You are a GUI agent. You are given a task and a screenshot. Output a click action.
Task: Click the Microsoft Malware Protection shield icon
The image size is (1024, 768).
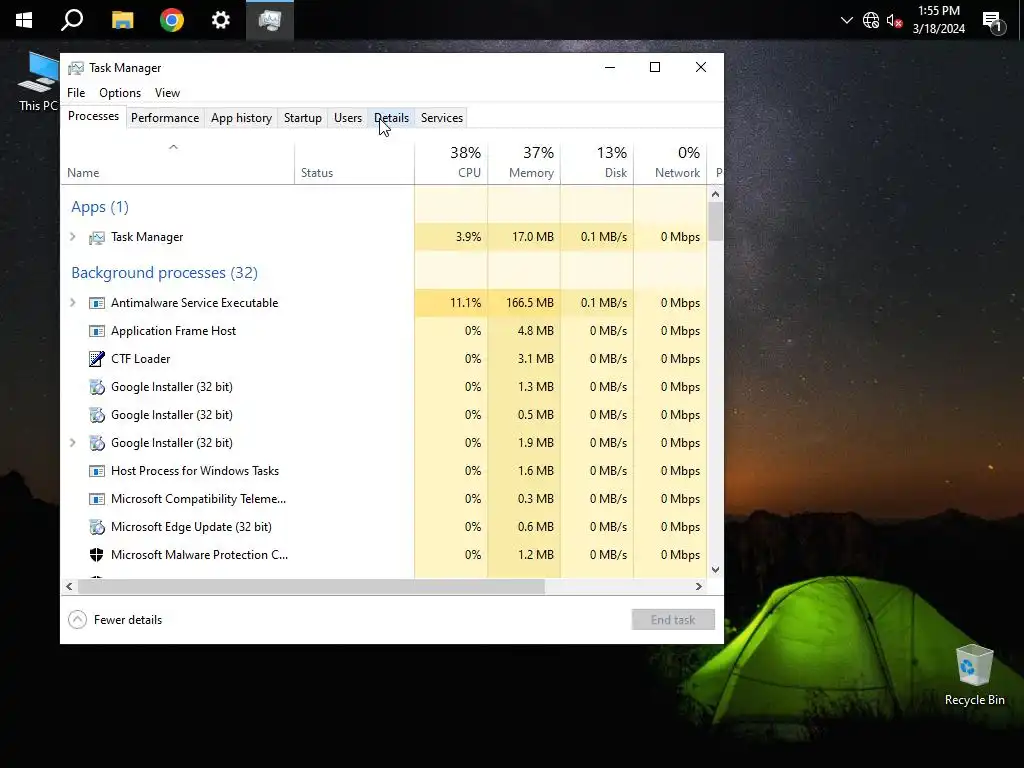click(x=97, y=555)
